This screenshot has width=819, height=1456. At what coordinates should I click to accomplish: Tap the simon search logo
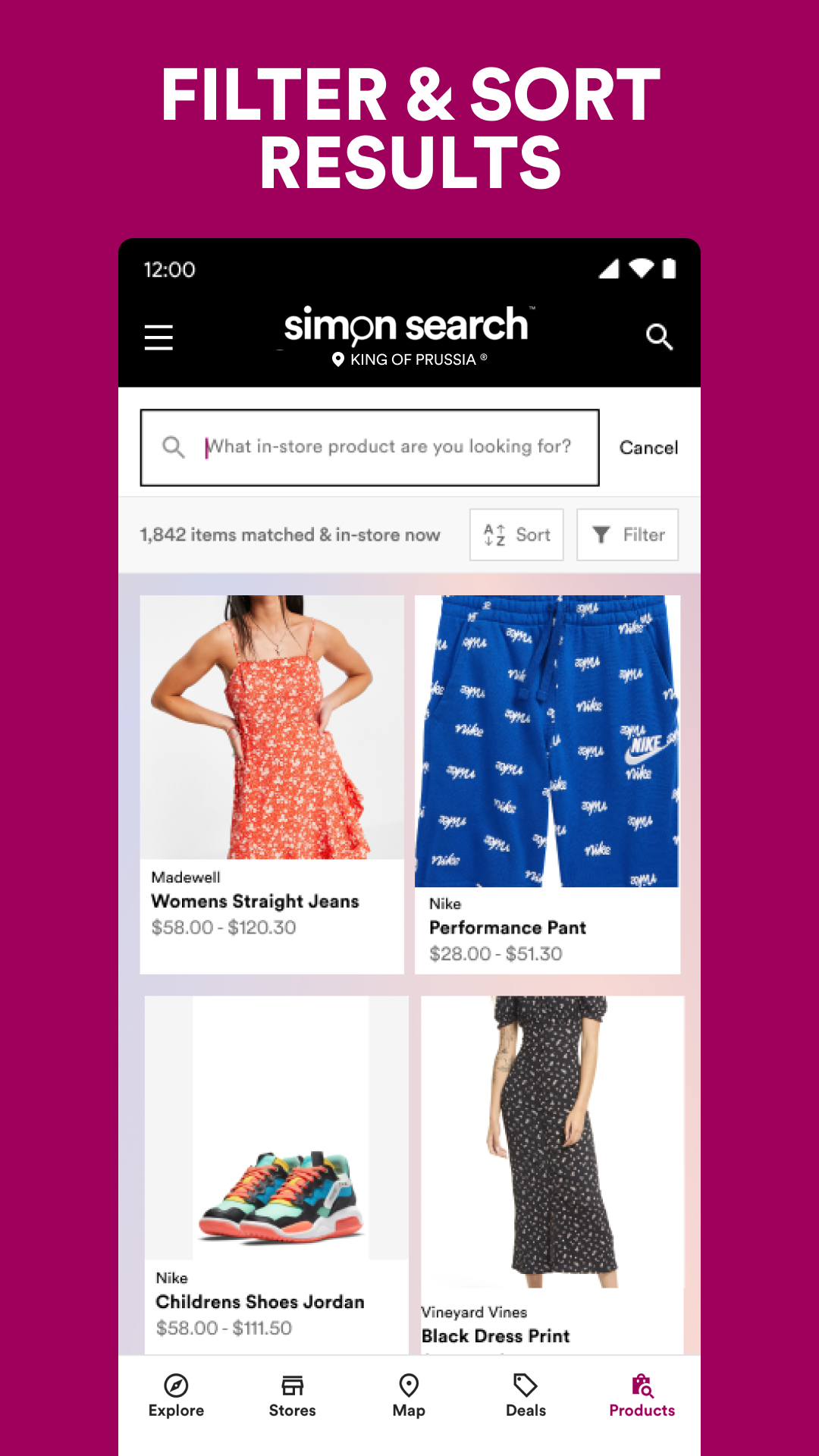[408, 326]
